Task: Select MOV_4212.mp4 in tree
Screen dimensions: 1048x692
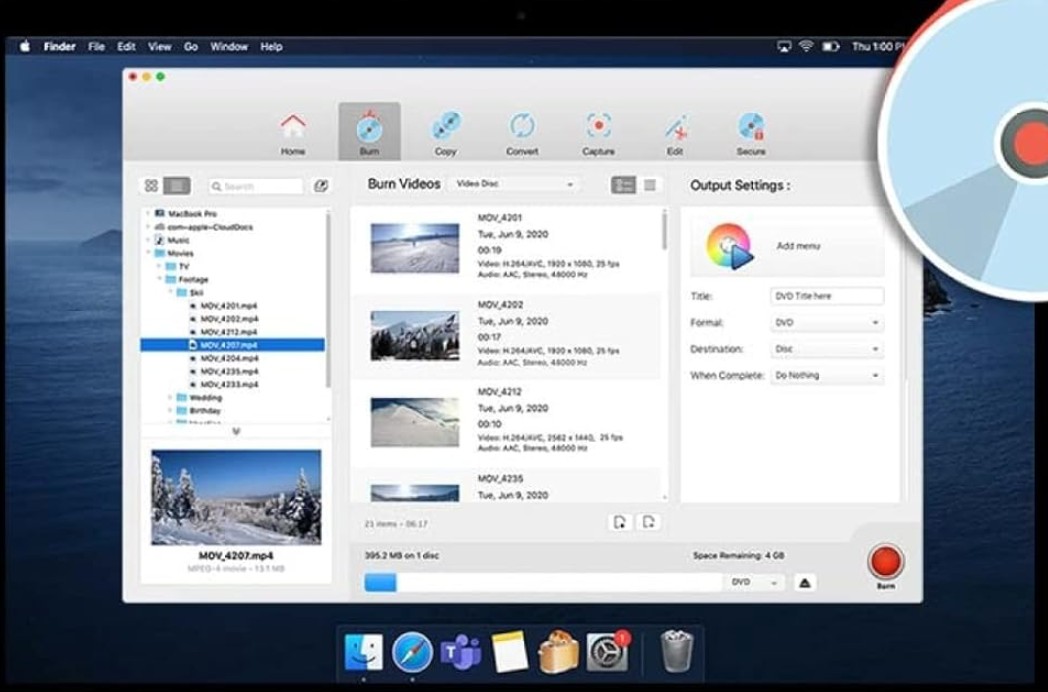Action: tap(228, 332)
